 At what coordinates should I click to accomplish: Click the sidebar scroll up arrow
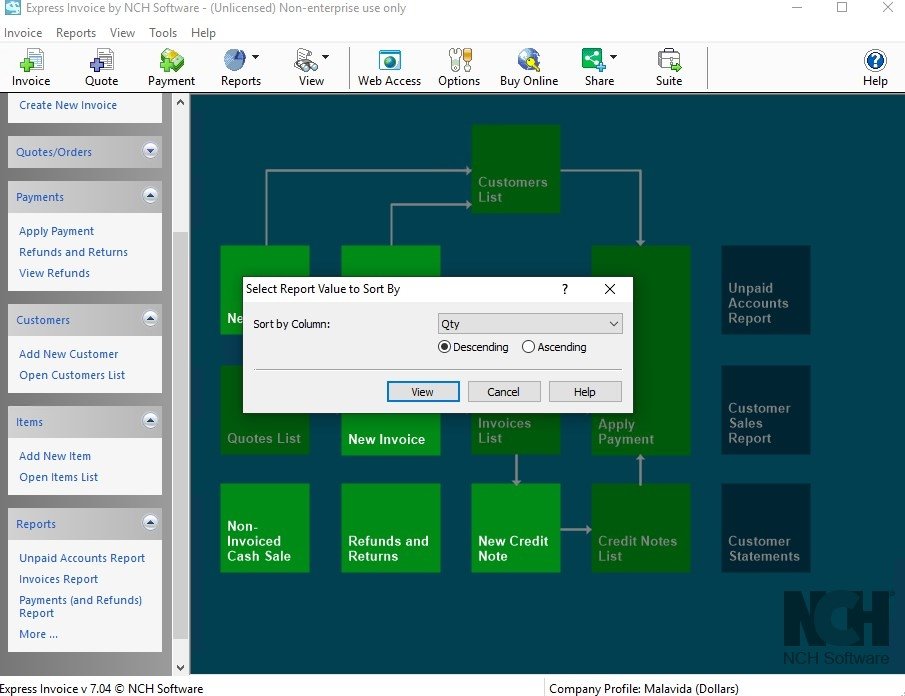(x=180, y=102)
